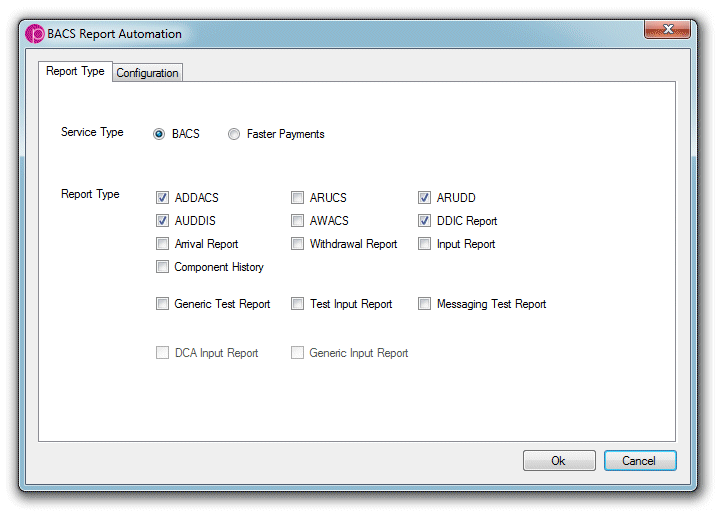Uncheck the ARUDD checkbox

click(x=424, y=197)
